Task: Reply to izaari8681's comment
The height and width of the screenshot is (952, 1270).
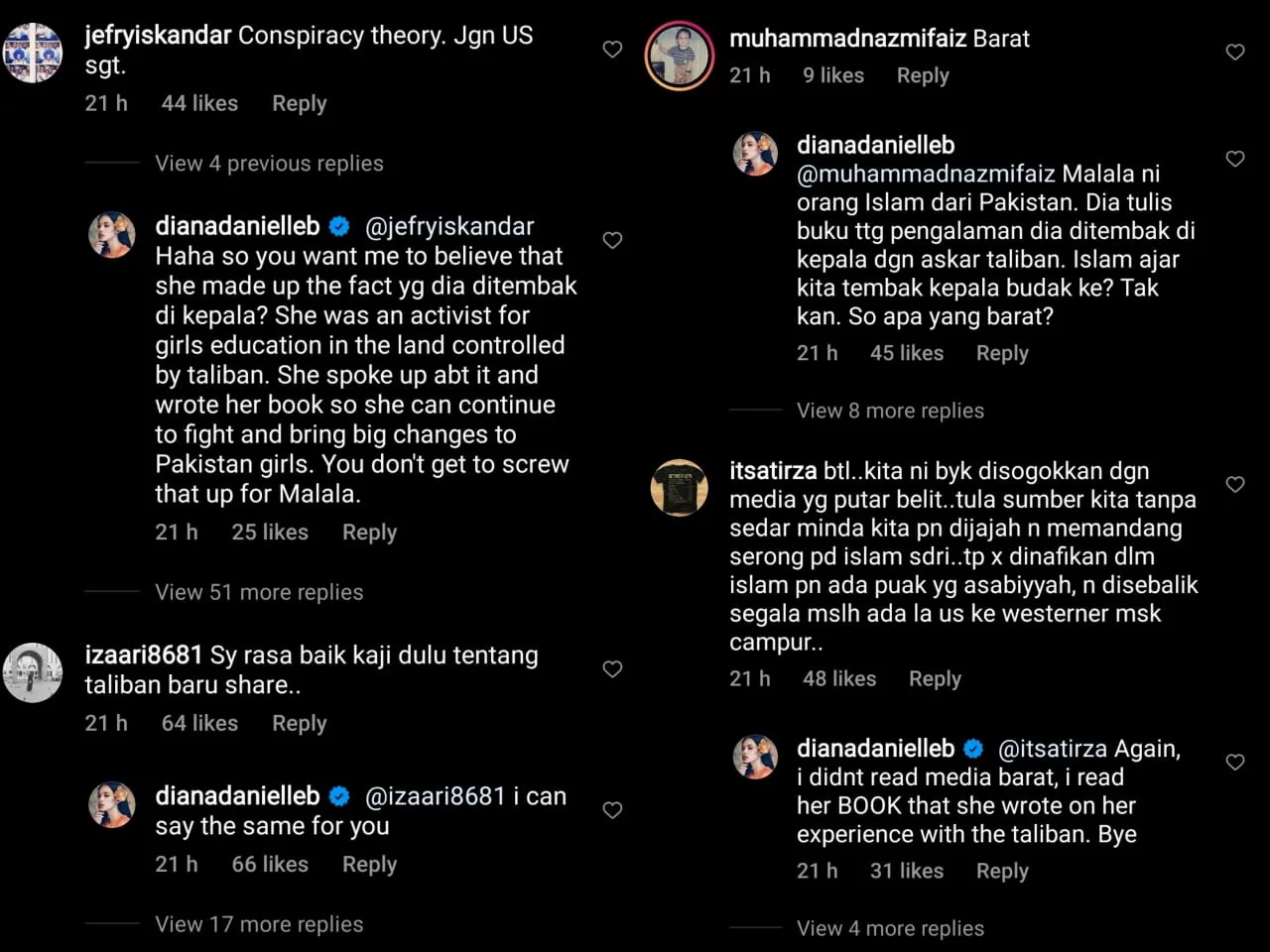Action: point(299,723)
